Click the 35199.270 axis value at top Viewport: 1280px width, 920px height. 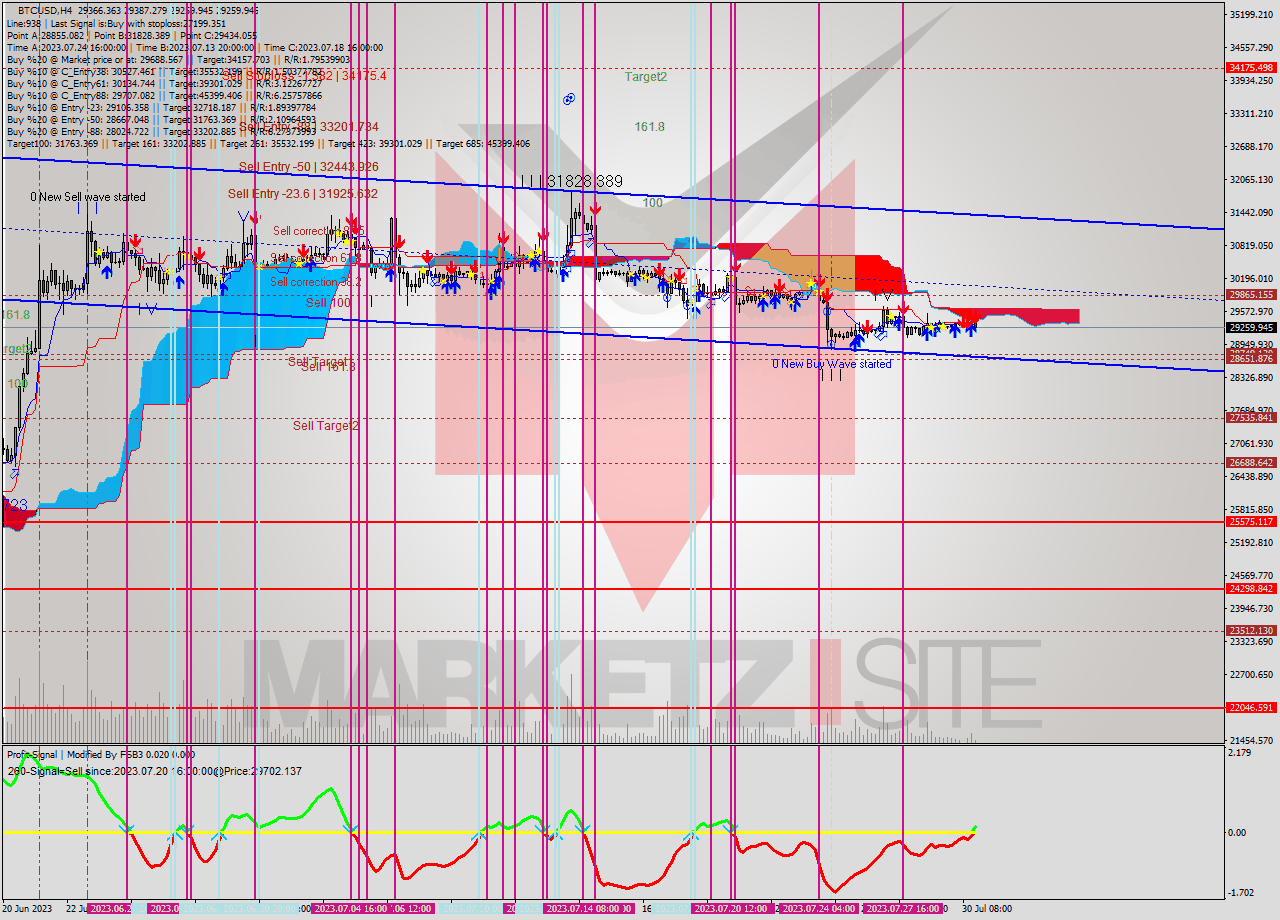point(1251,15)
